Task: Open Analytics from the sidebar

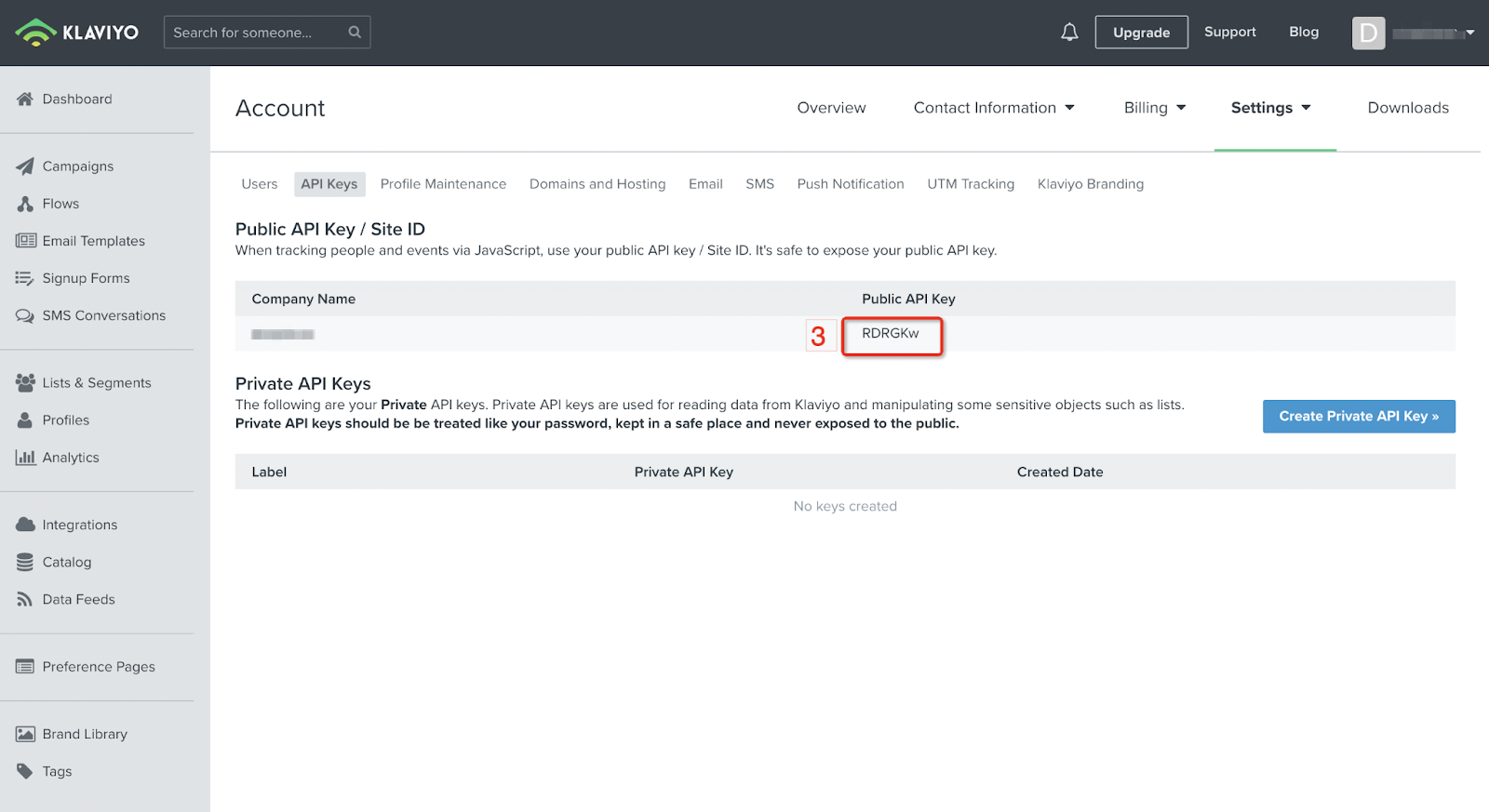Action: 71,458
